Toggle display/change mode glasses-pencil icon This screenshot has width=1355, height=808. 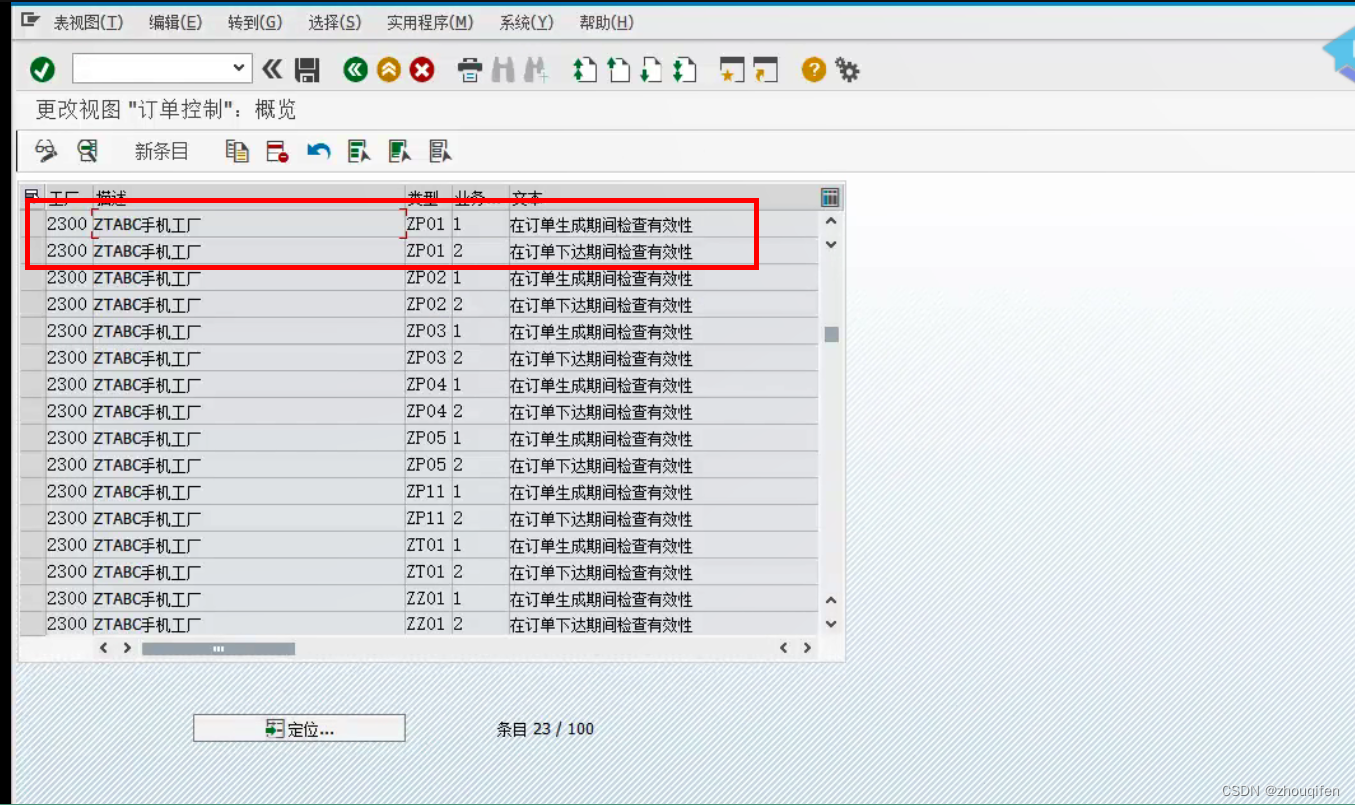point(46,151)
